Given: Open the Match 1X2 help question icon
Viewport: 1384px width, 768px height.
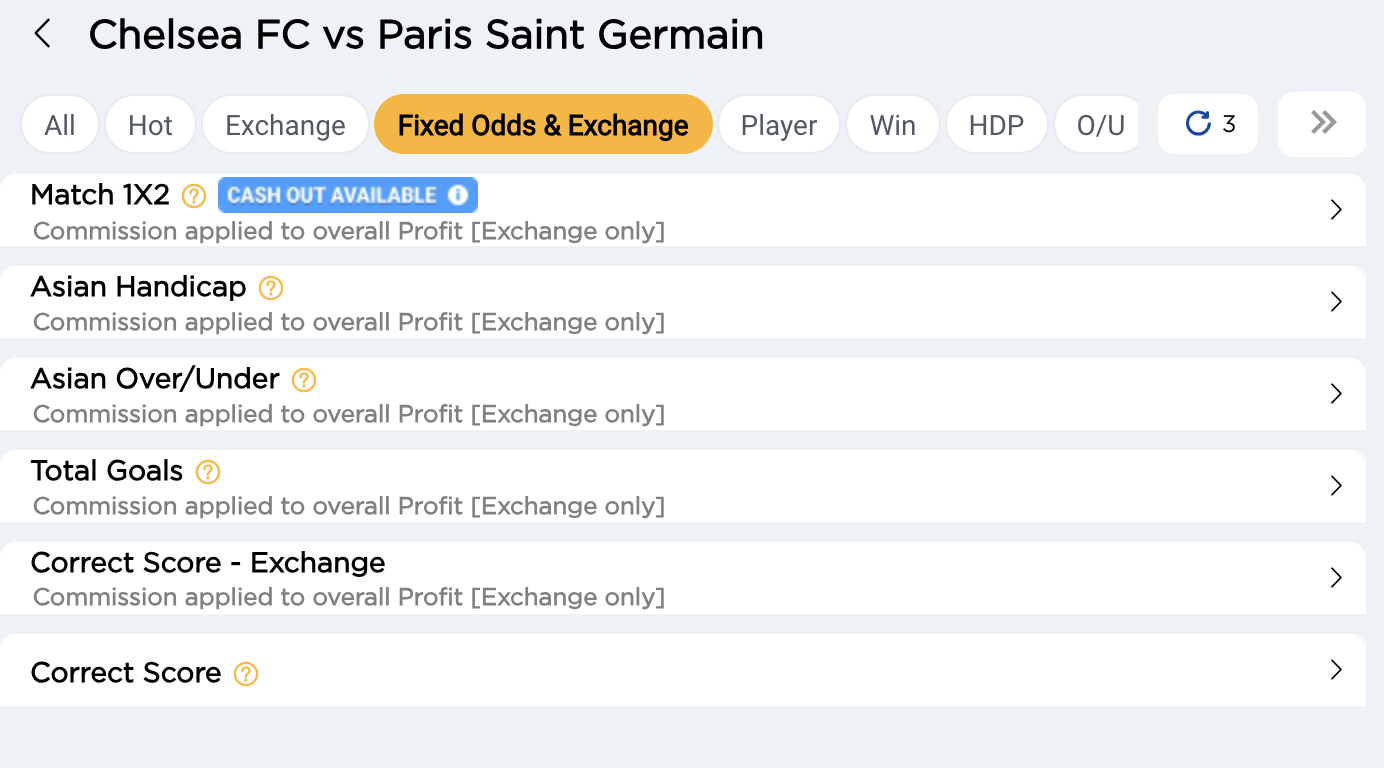Looking at the screenshot, I should click(x=194, y=196).
